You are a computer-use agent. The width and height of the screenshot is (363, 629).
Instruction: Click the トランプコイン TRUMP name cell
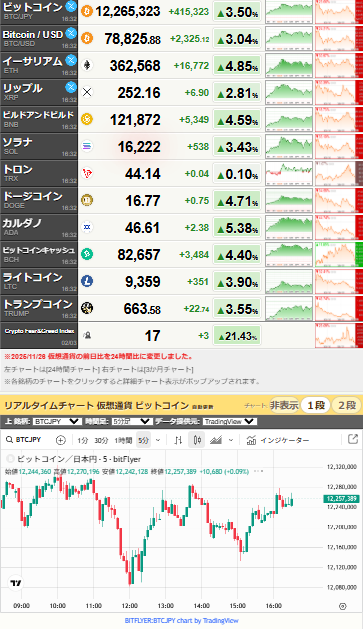point(39,308)
